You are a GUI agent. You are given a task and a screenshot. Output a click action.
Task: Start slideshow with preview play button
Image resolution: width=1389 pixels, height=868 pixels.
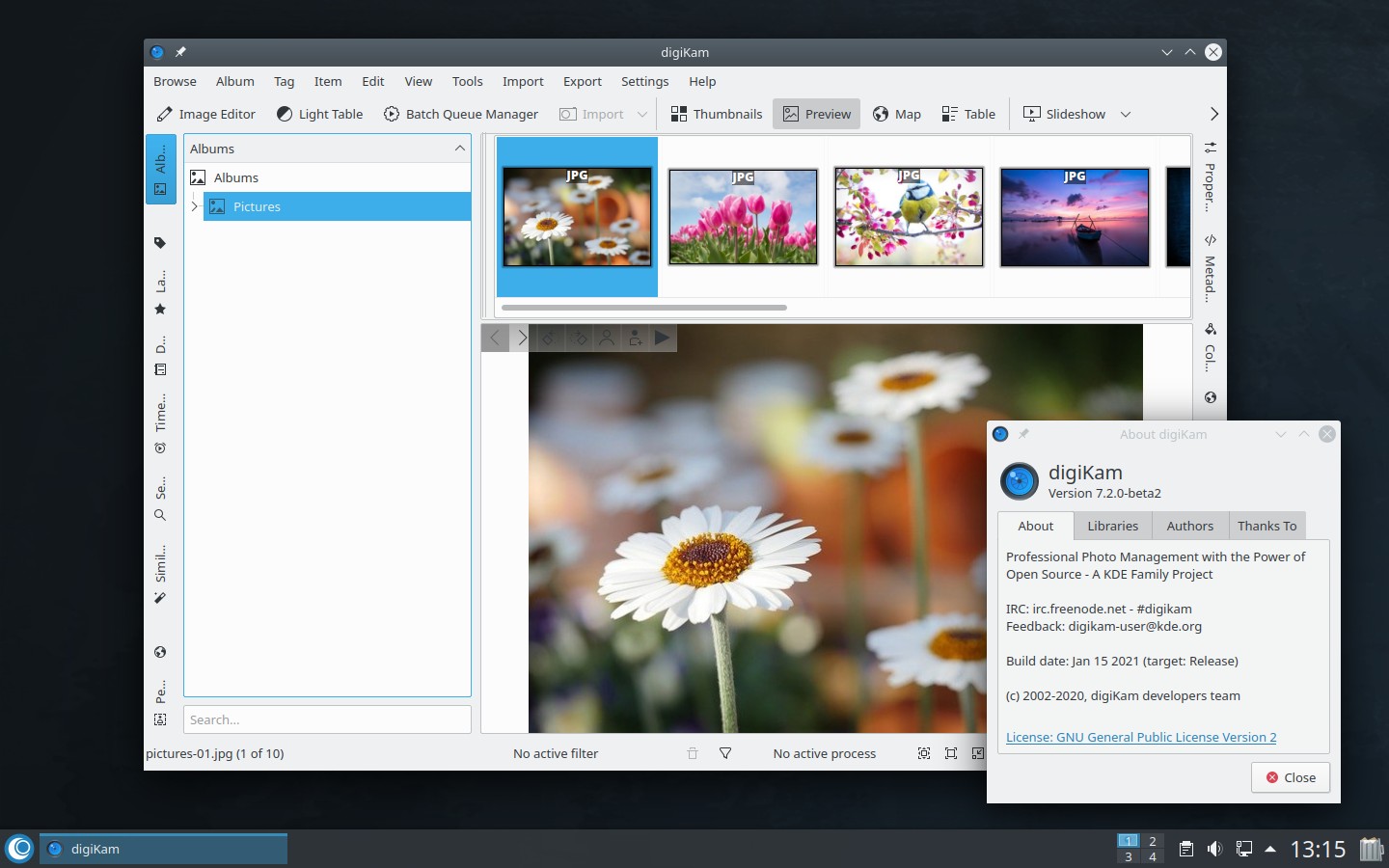point(662,338)
